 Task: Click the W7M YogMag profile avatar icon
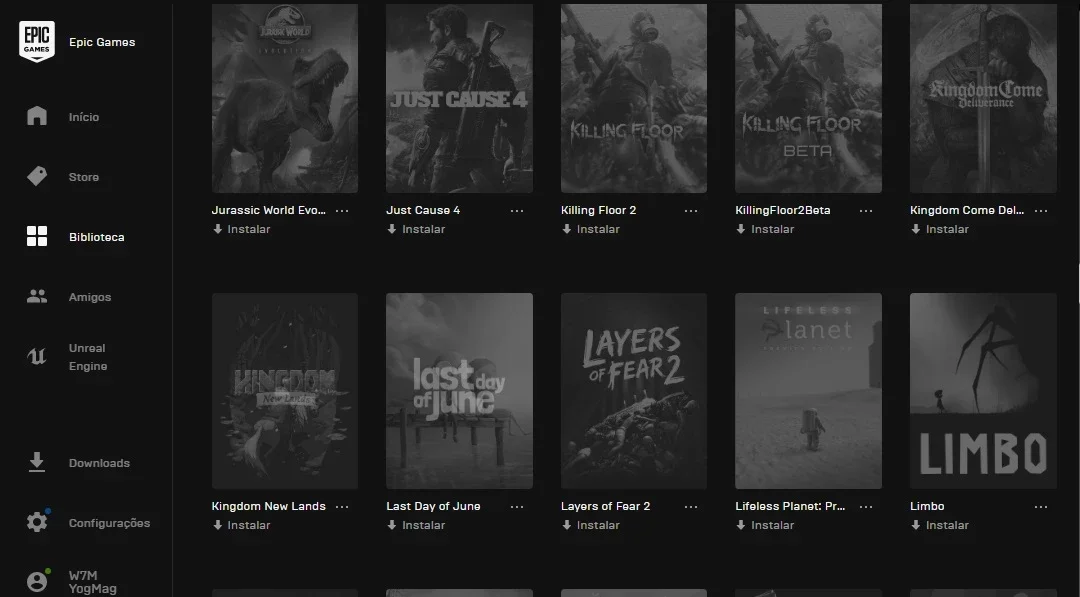37,582
